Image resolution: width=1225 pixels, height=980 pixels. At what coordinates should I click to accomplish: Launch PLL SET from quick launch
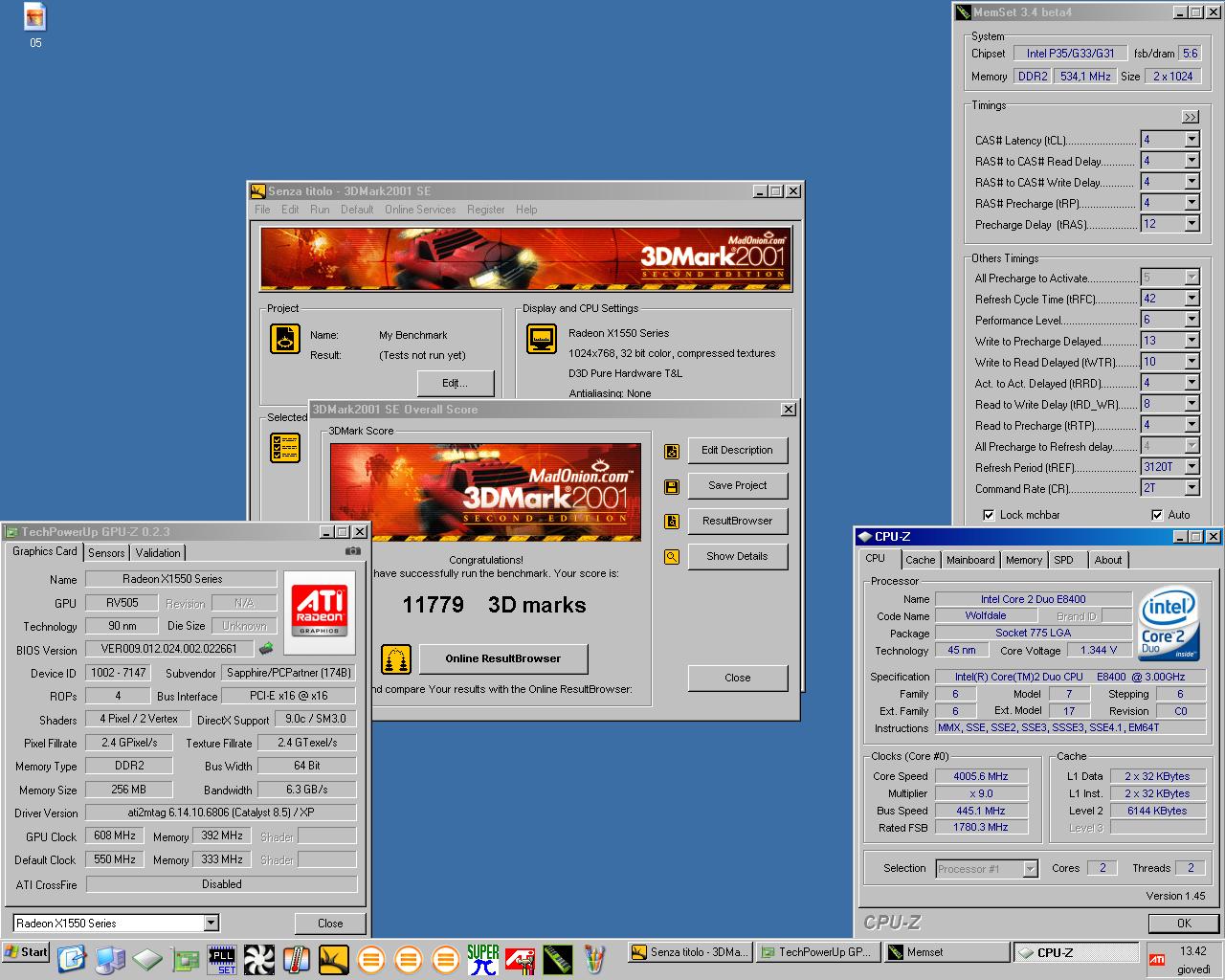click(x=222, y=959)
